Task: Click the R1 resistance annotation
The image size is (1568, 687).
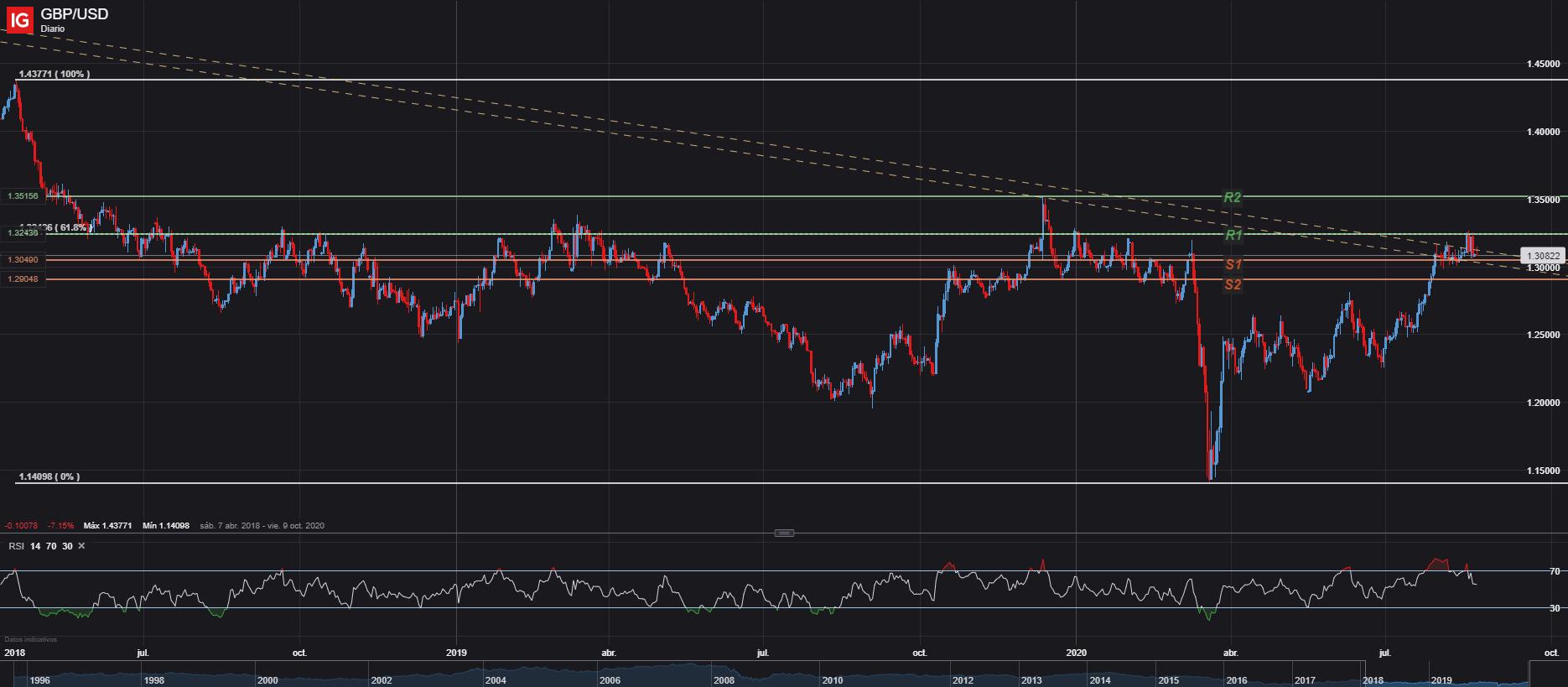Action: pos(1233,235)
